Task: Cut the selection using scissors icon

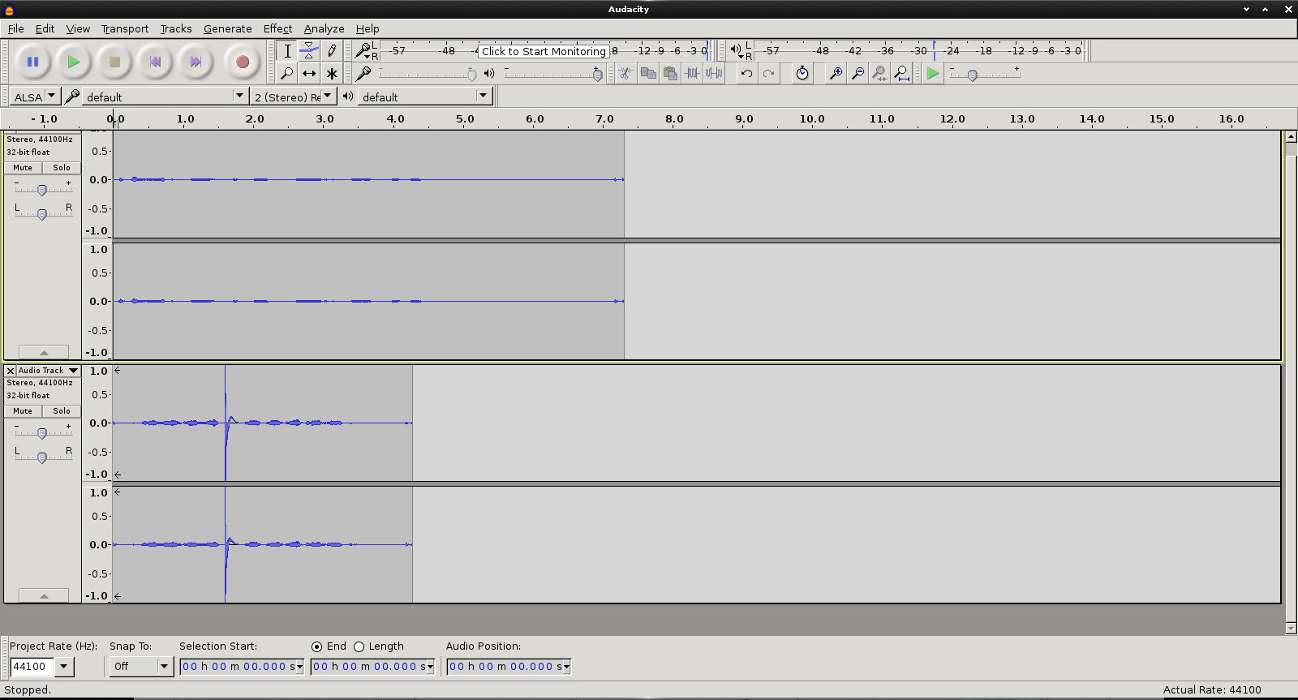Action: coord(623,73)
